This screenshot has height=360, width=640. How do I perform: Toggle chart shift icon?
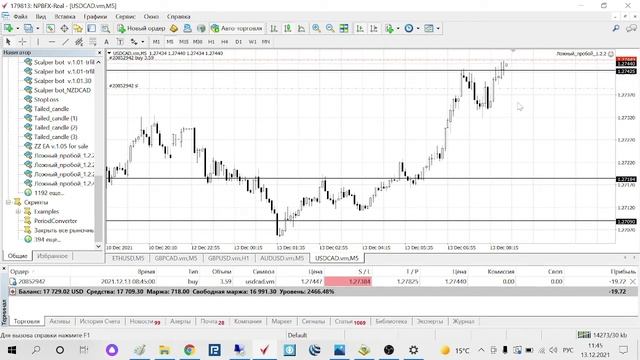pyautogui.click(x=373, y=28)
